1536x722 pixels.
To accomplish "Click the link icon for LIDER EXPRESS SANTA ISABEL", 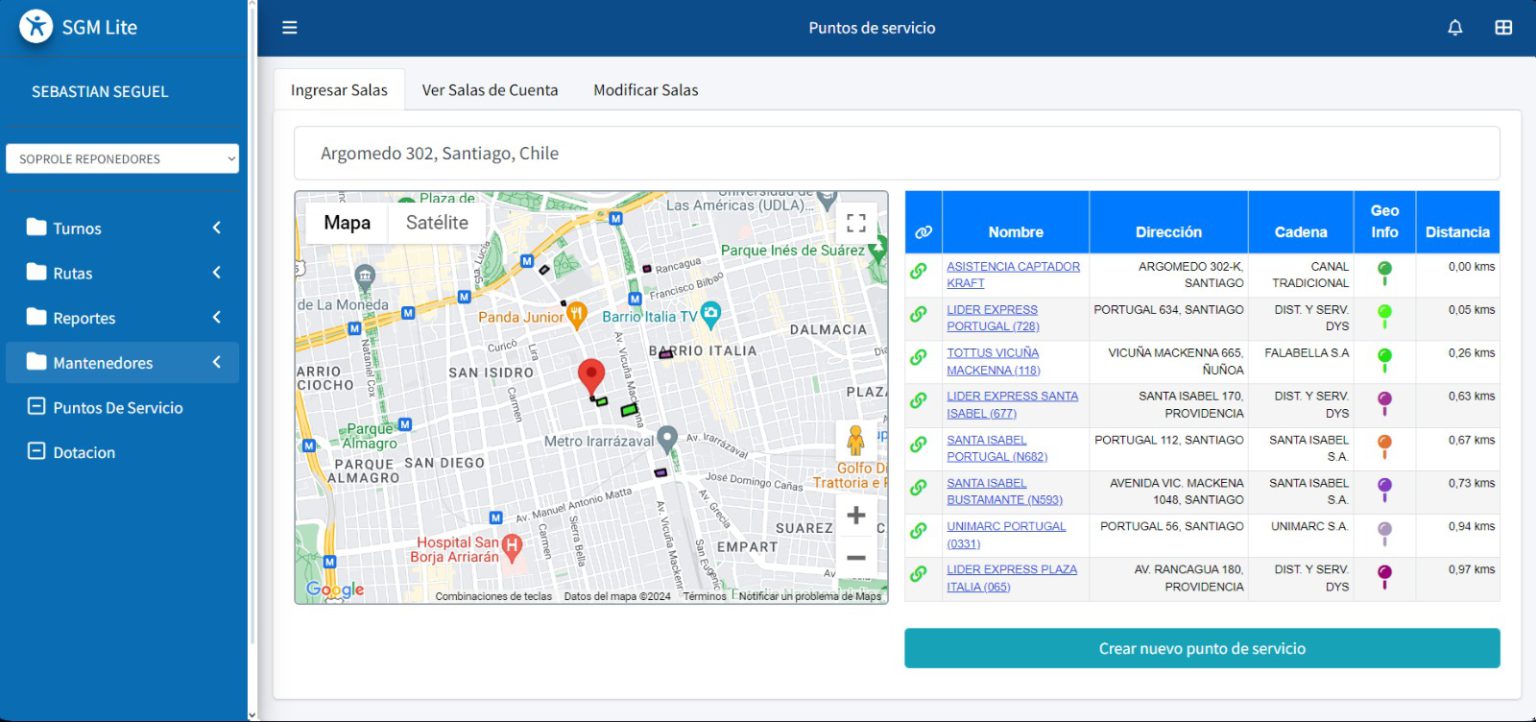I will (x=918, y=400).
